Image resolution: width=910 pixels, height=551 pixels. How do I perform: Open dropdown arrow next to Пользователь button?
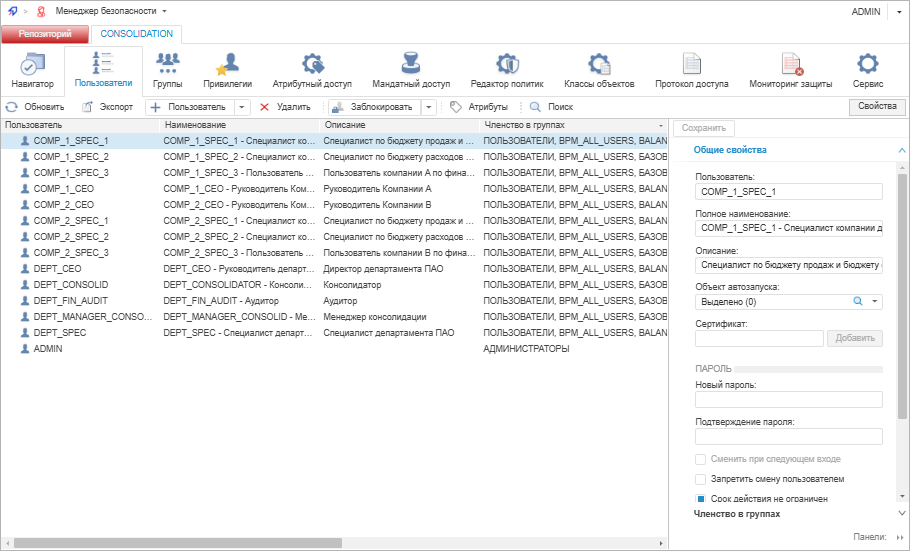[x=243, y=107]
